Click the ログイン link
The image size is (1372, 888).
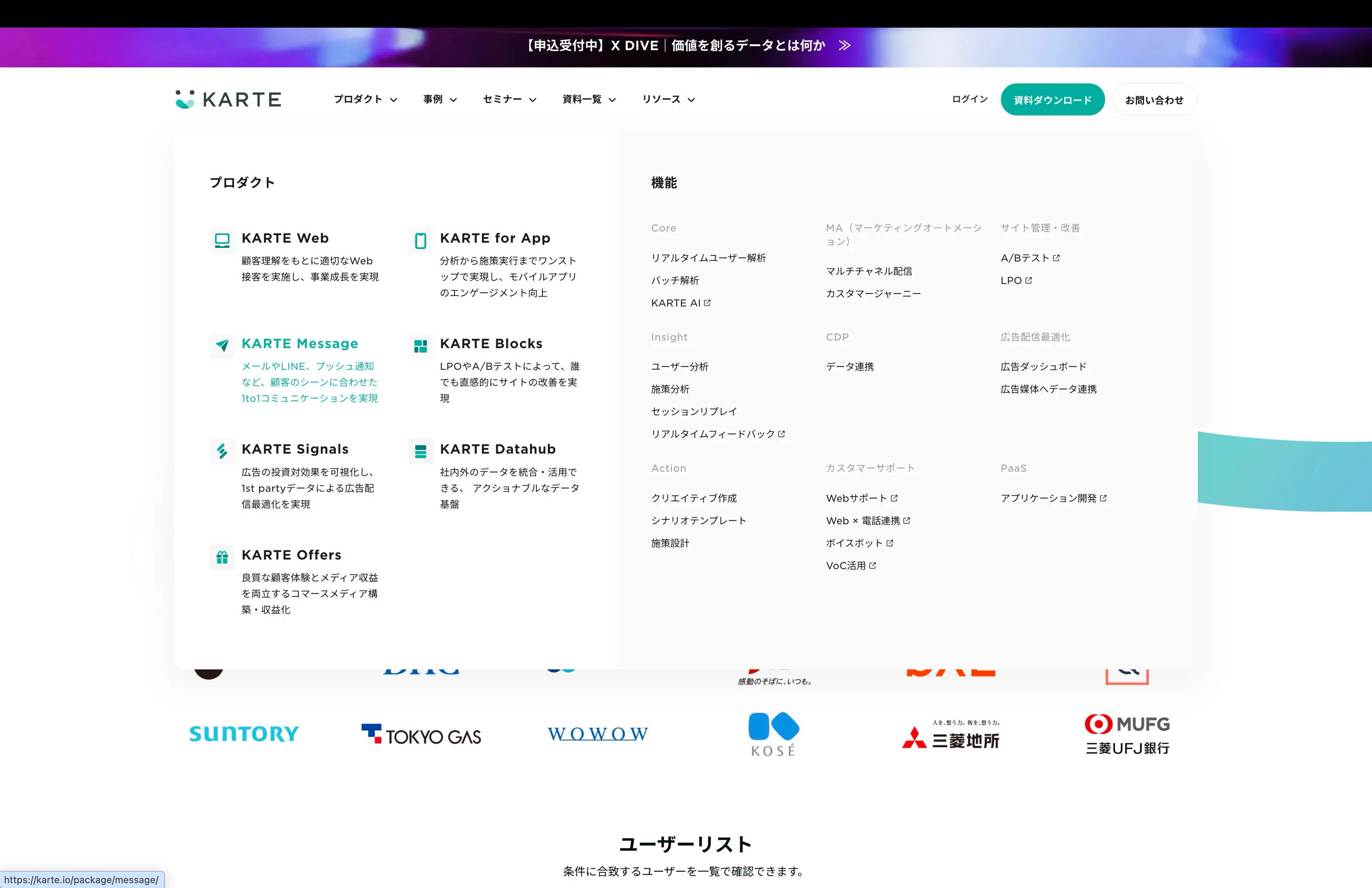(970, 99)
